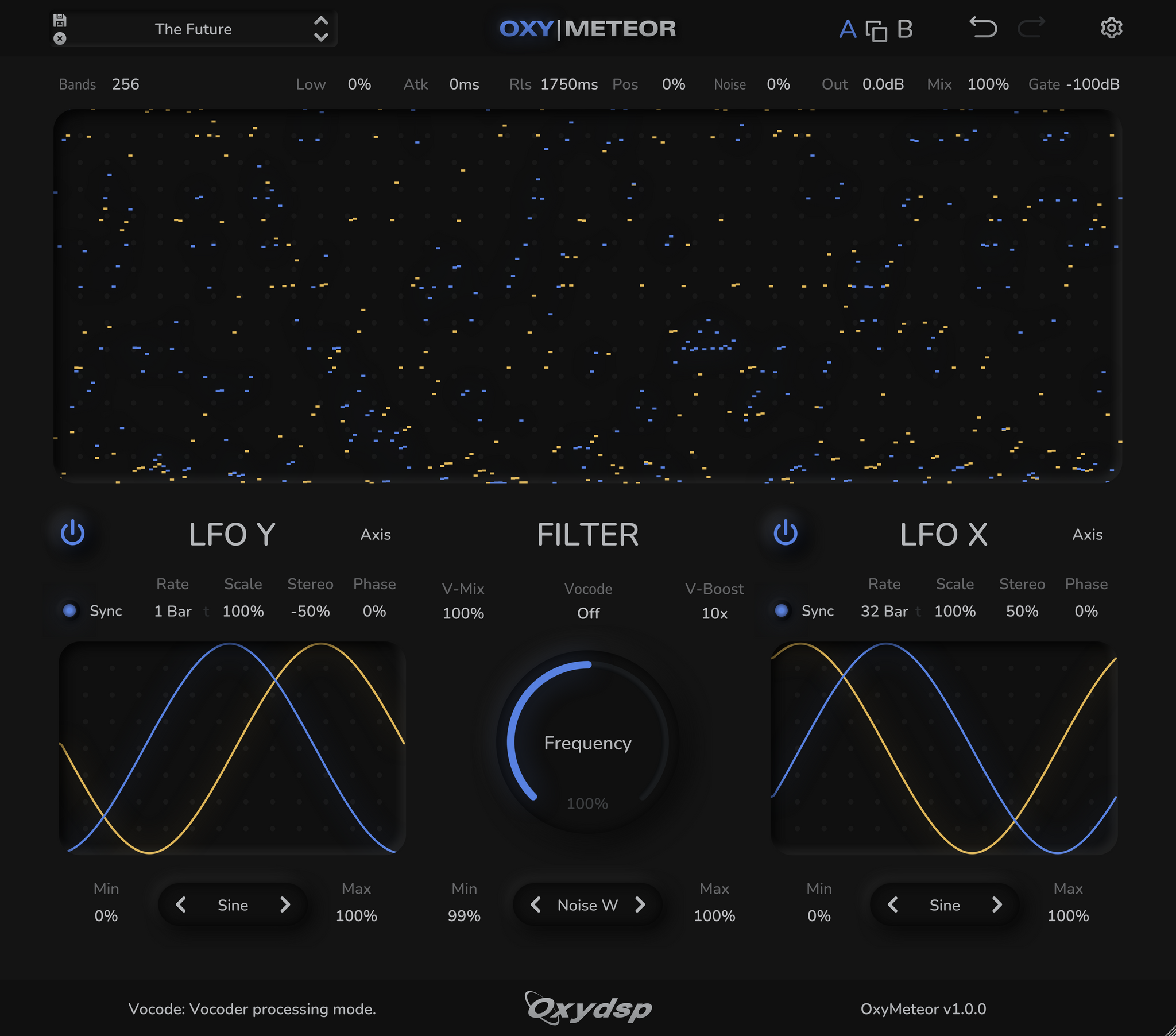Enable Sync for LFO X
This screenshot has height=1036, width=1176.
[782, 611]
